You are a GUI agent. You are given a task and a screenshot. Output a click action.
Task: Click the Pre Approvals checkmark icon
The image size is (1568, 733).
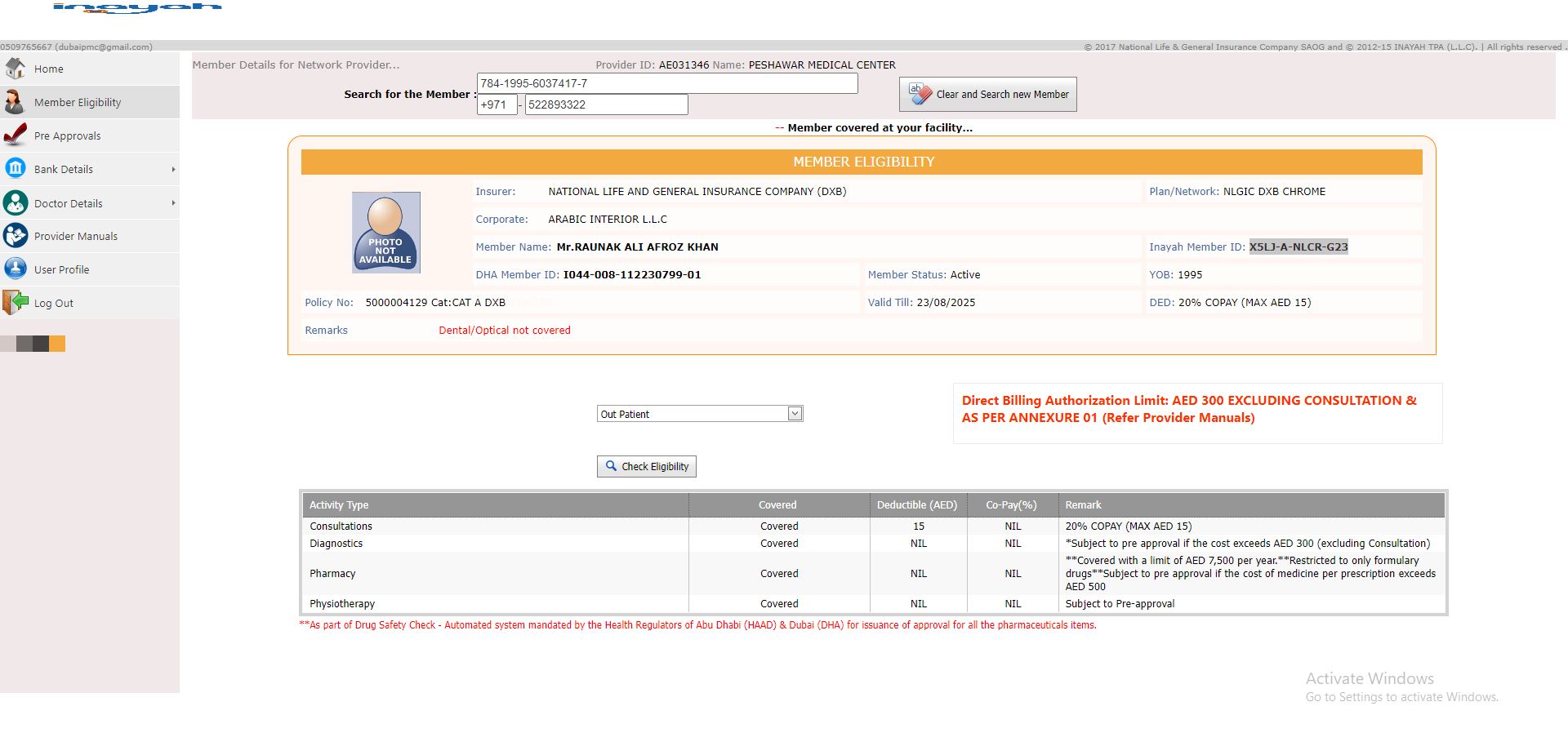(15, 135)
